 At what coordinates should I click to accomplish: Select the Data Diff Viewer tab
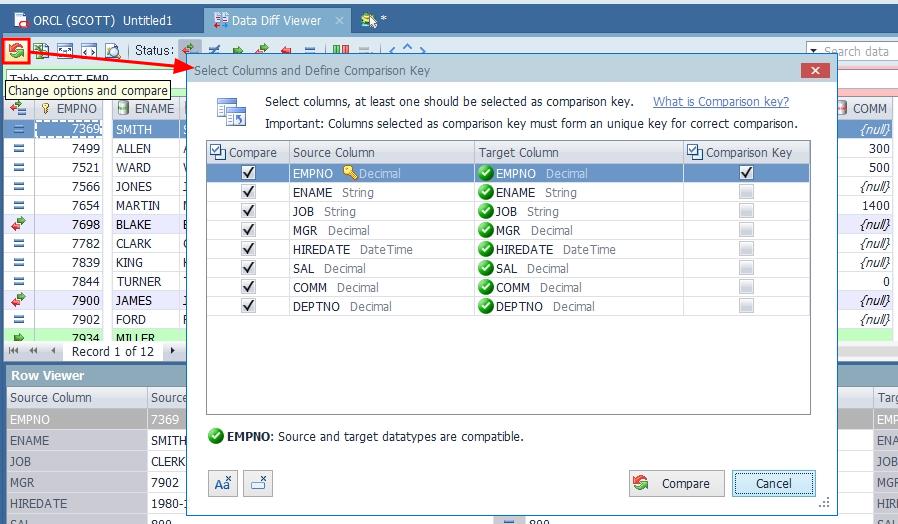[x=275, y=19]
